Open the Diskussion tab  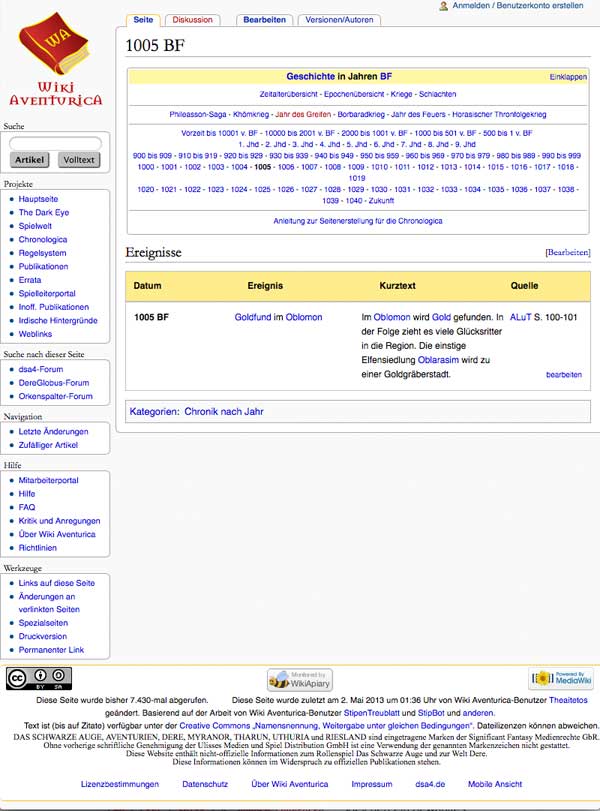point(192,20)
